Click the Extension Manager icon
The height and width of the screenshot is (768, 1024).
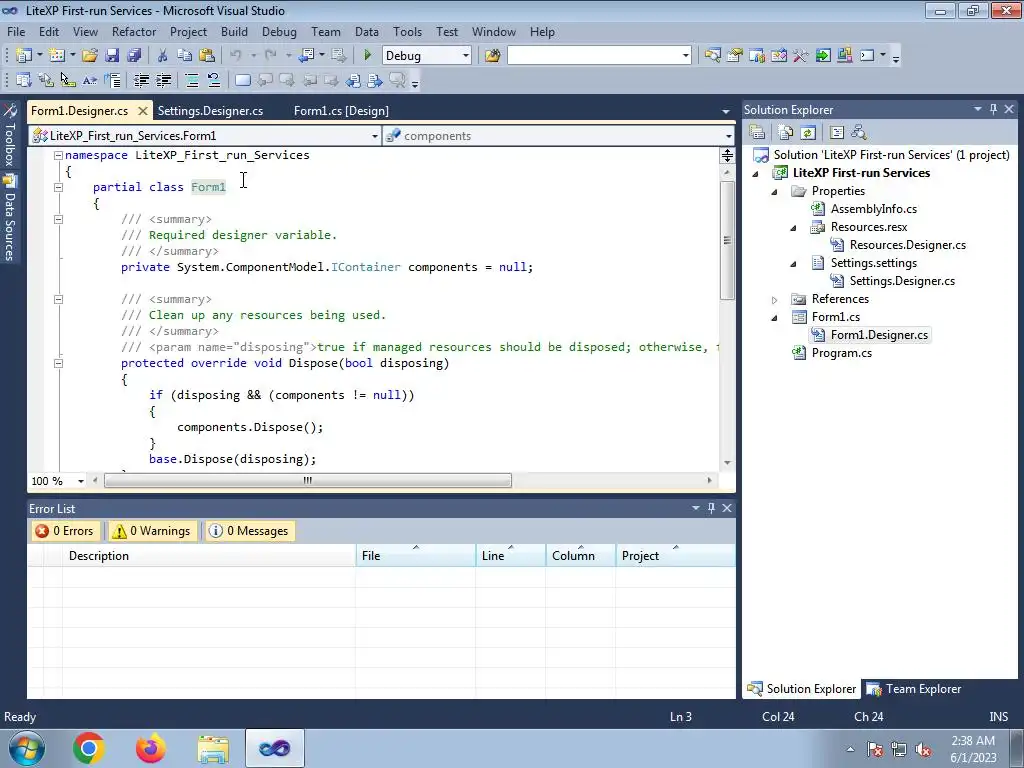[x=844, y=56]
